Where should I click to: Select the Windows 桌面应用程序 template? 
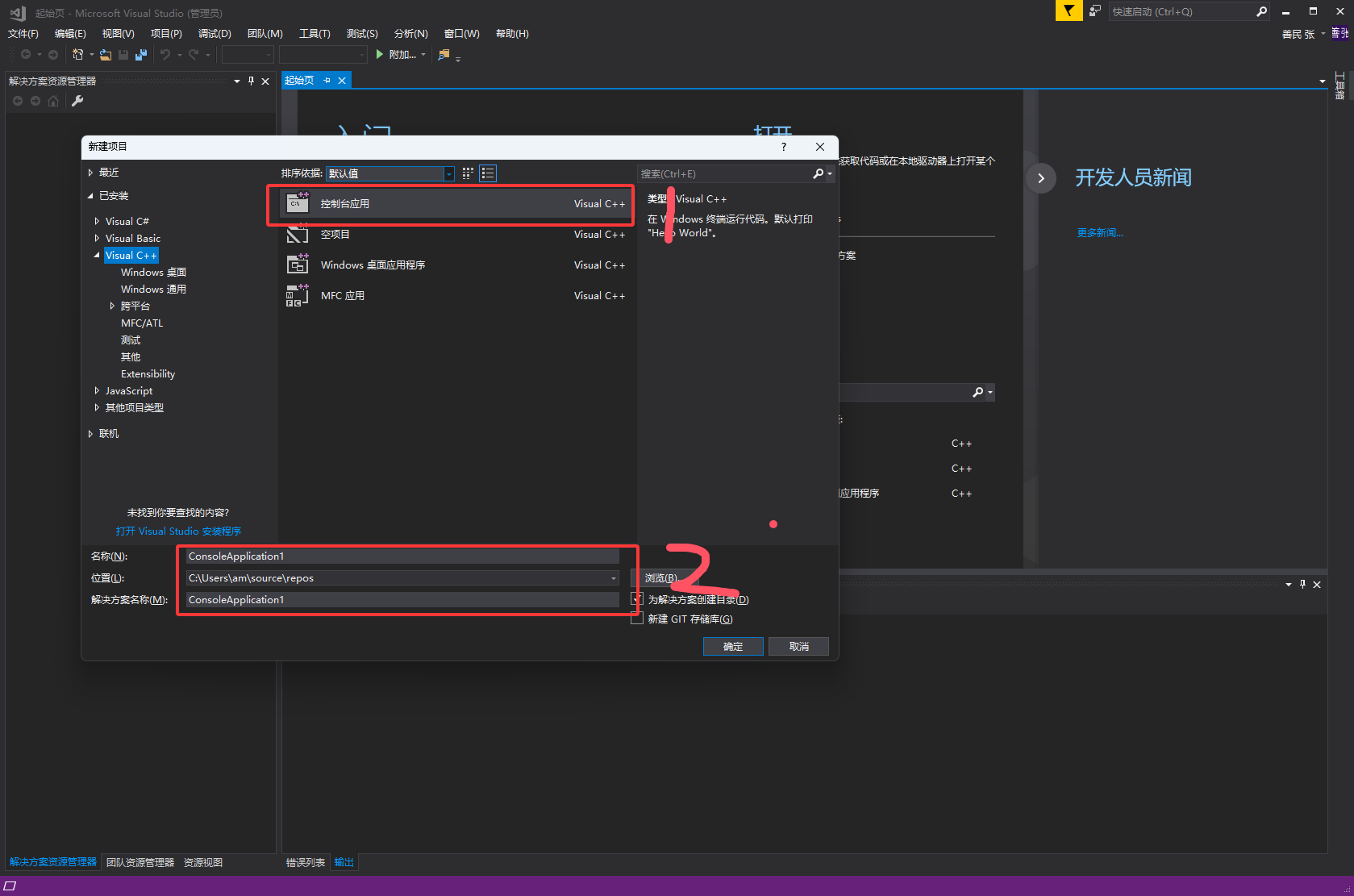point(456,265)
